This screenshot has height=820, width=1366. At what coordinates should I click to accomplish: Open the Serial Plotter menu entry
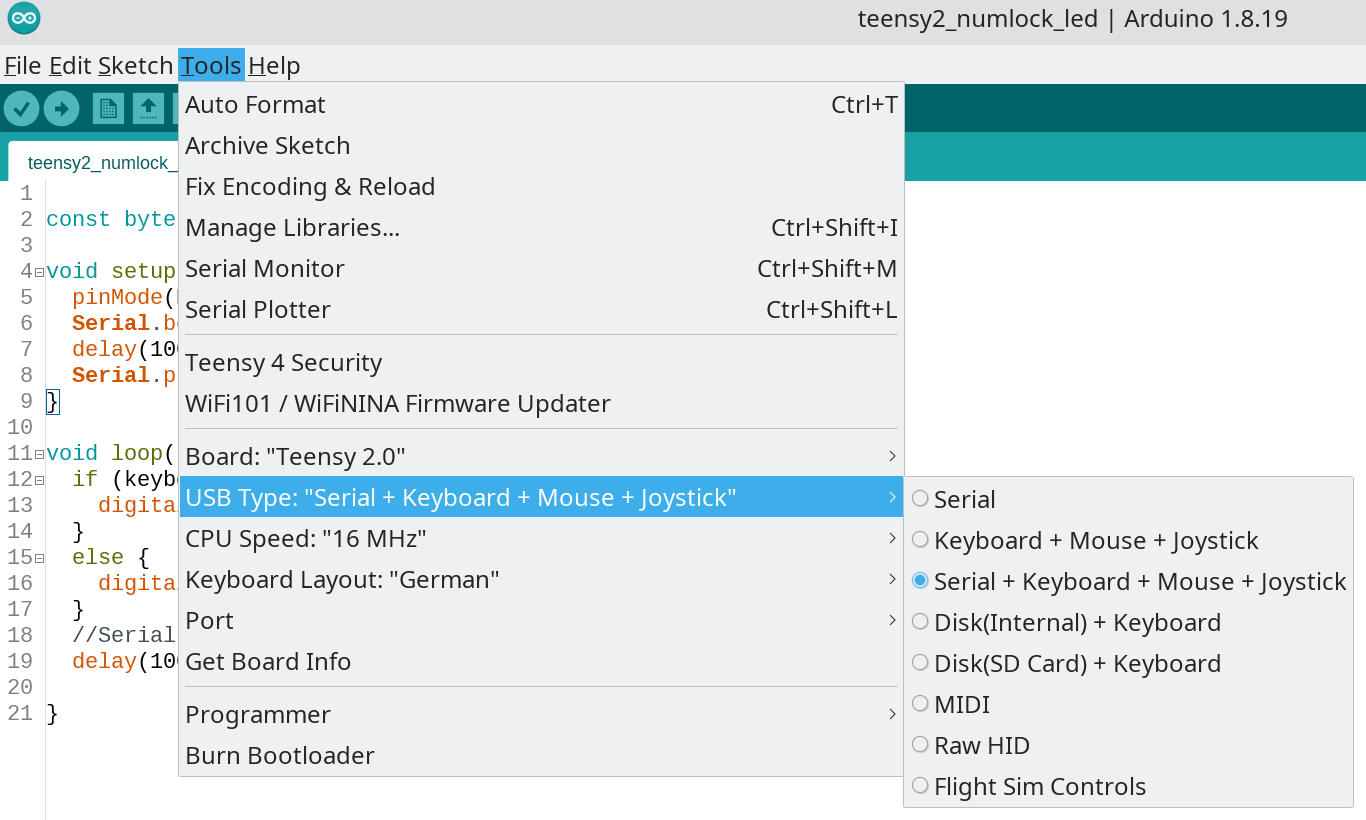[541, 309]
